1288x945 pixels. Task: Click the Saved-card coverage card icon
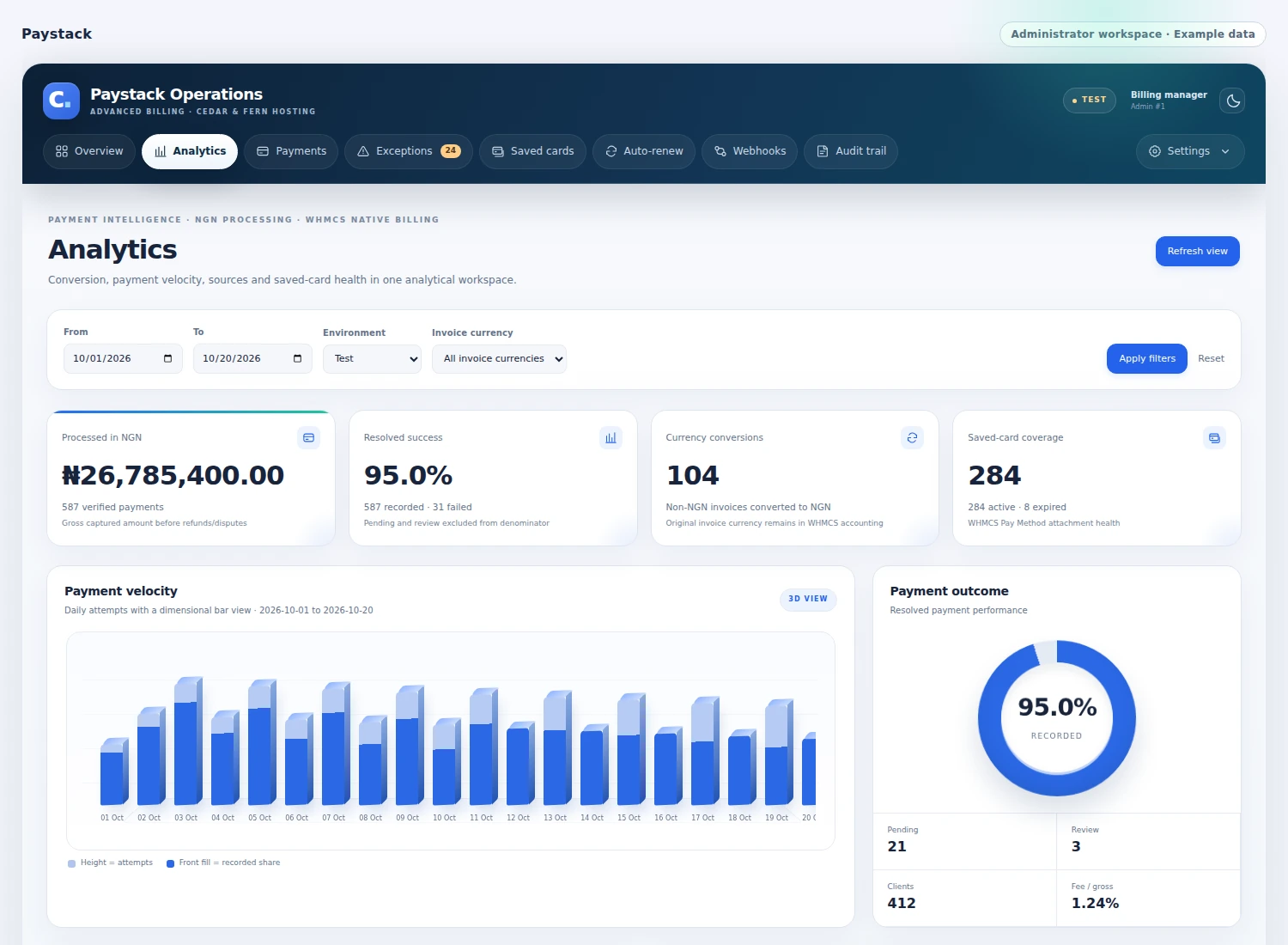pyautogui.click(x=1214, y=438)
